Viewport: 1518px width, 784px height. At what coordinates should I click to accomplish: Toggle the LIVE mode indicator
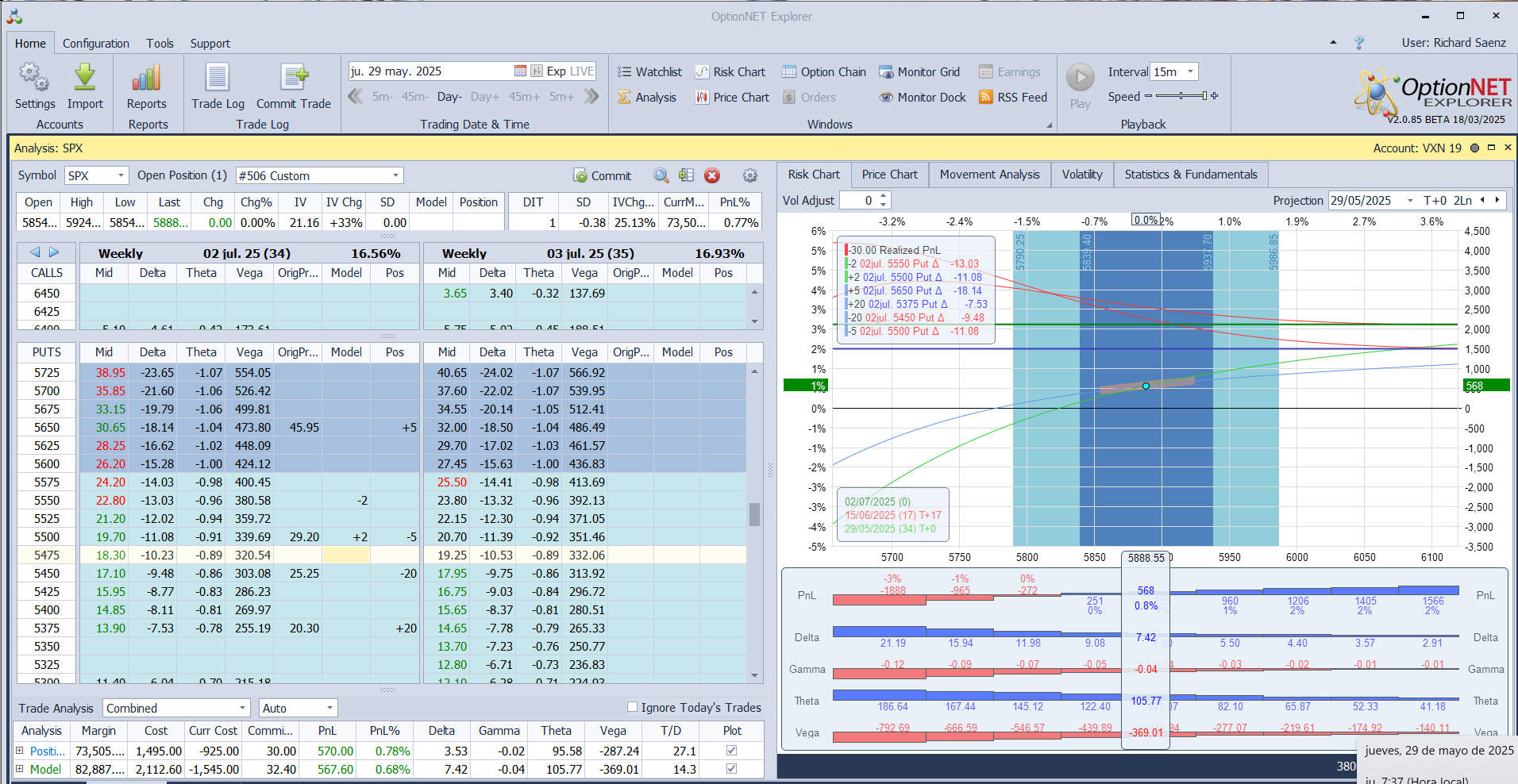582,71
